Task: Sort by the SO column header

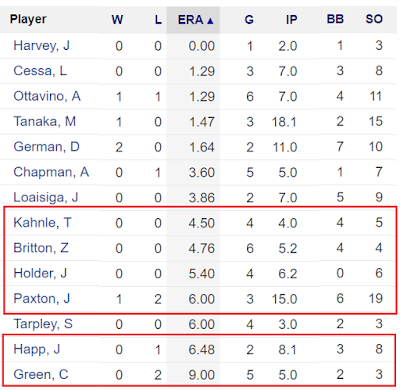Action: [374, 19]
